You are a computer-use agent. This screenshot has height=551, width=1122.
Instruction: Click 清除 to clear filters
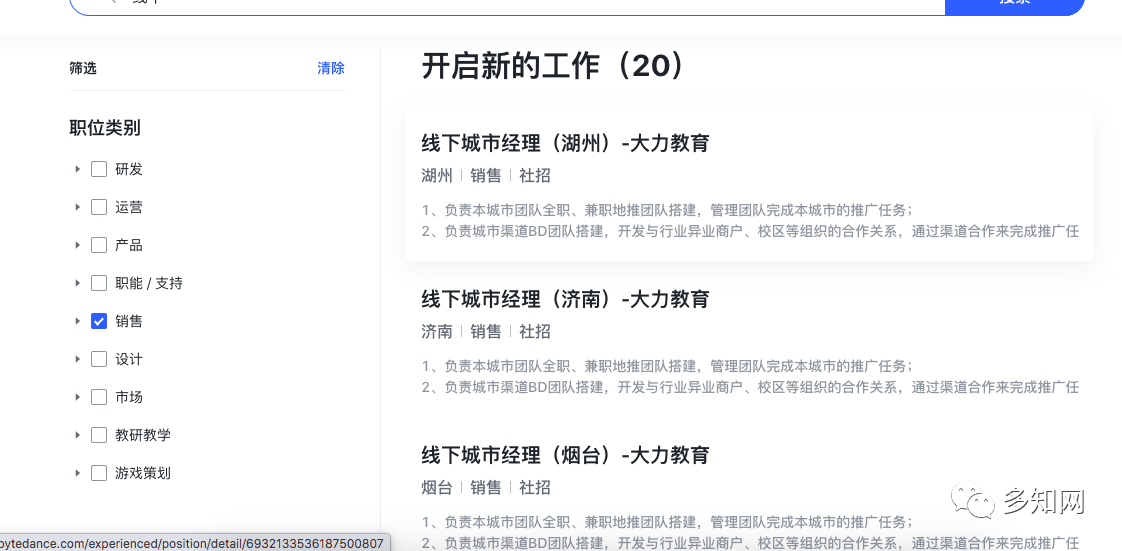330,68
